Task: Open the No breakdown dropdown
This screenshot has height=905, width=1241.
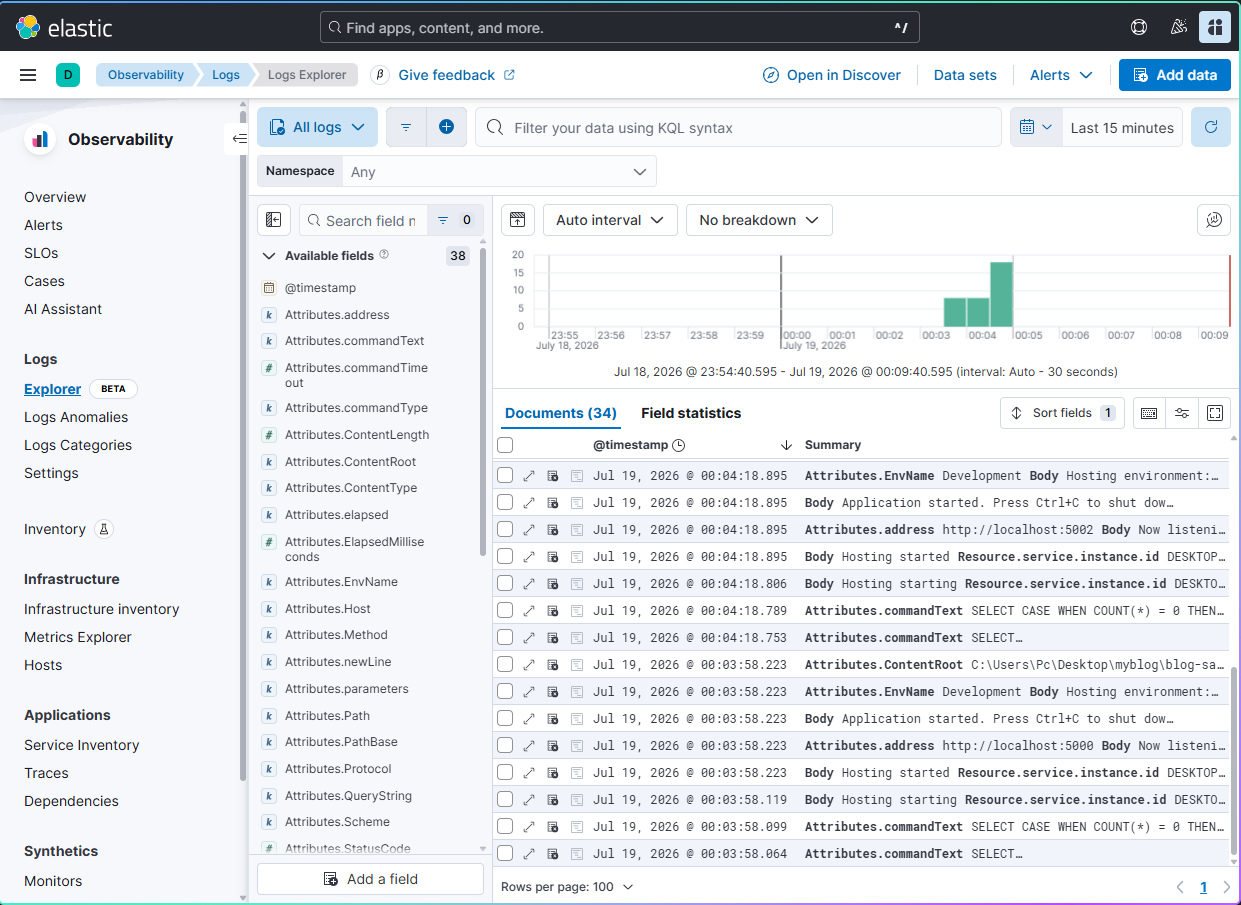Action: pos(759,220)
